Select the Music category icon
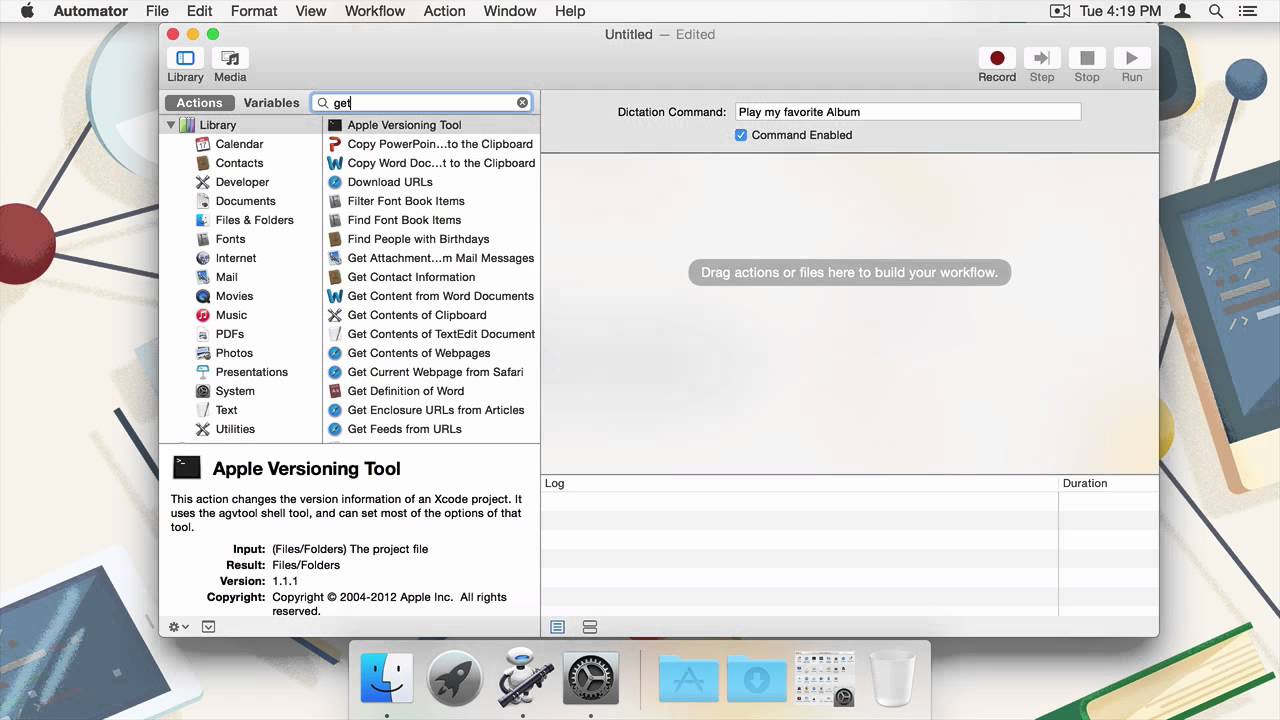Viewport: 1280px width, 720px height. click(203, 315)
